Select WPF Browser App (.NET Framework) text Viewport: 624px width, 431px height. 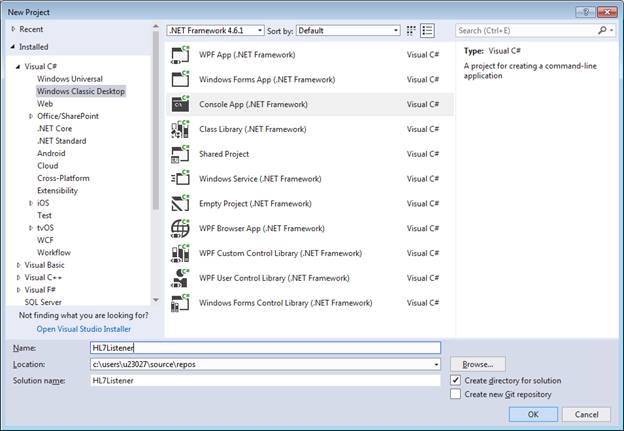pyautogui.click(x=262, y=228)
